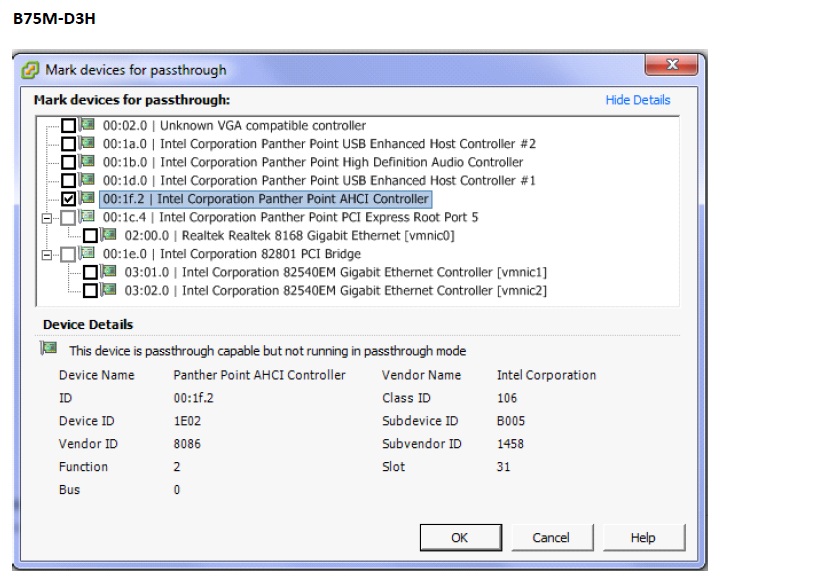Click device icon of PCI Express Root Port 5

(87, 216)
